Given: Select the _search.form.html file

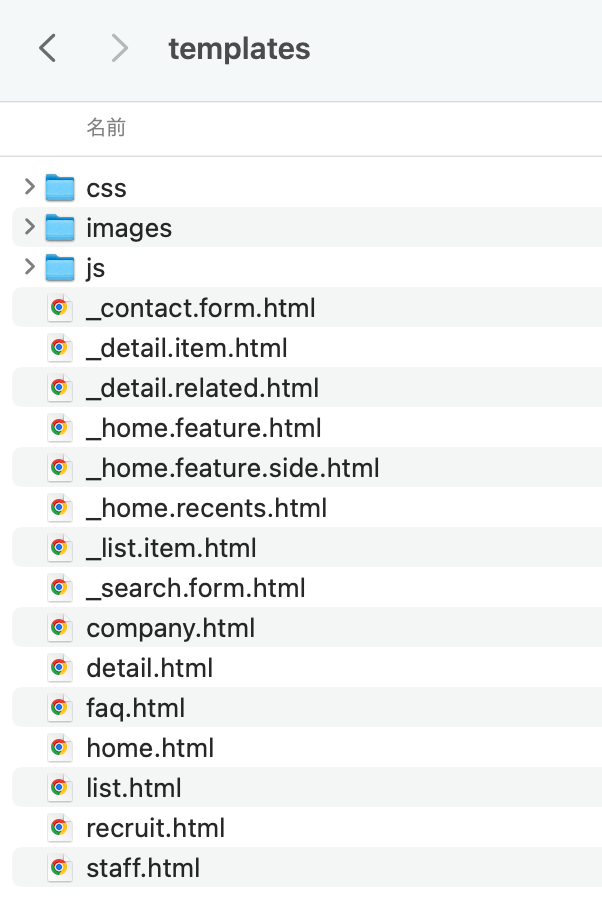Looking at the screenshot, I should (196, 588).
